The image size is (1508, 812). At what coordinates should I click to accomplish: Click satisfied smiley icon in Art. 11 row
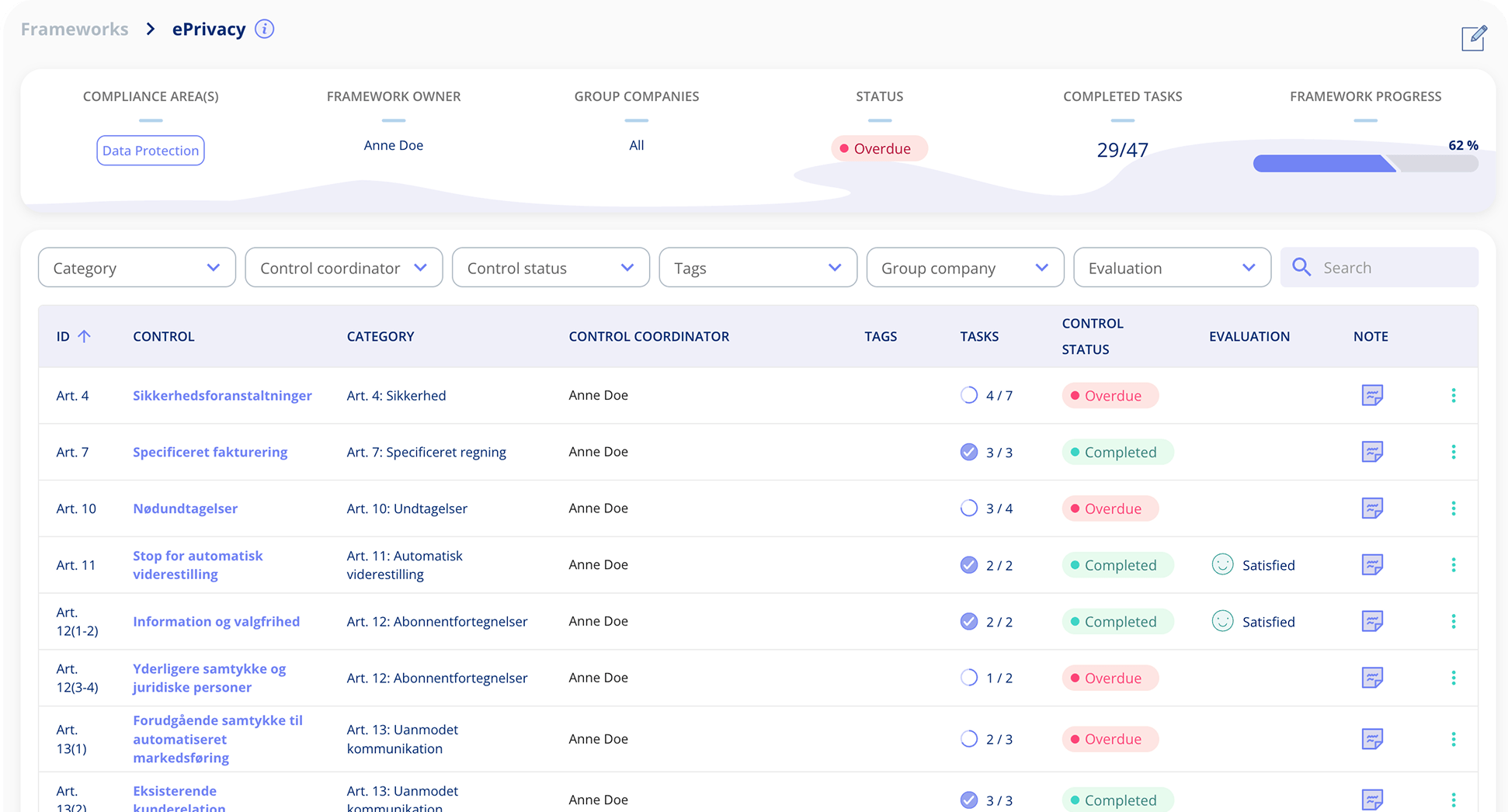pyautogui.click(x=1222, y=564)
